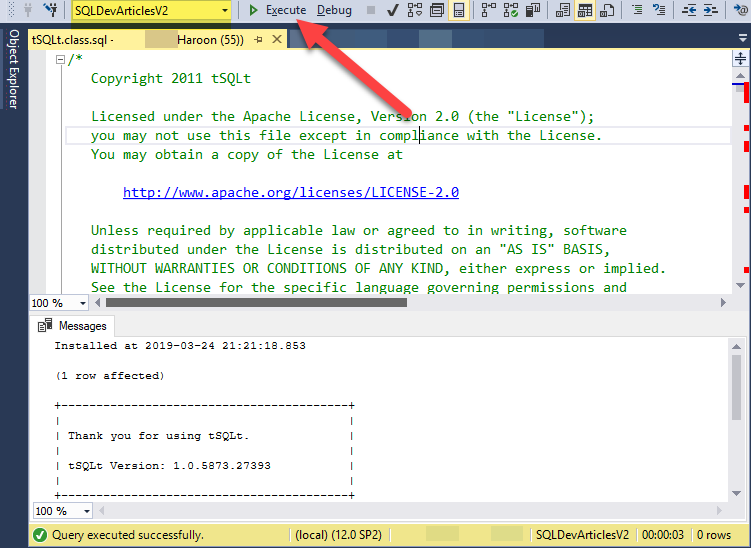This screenshot has height=548, width=751.
Task: Click the Messages pane vertical scroll thumb
Action: 737,388
